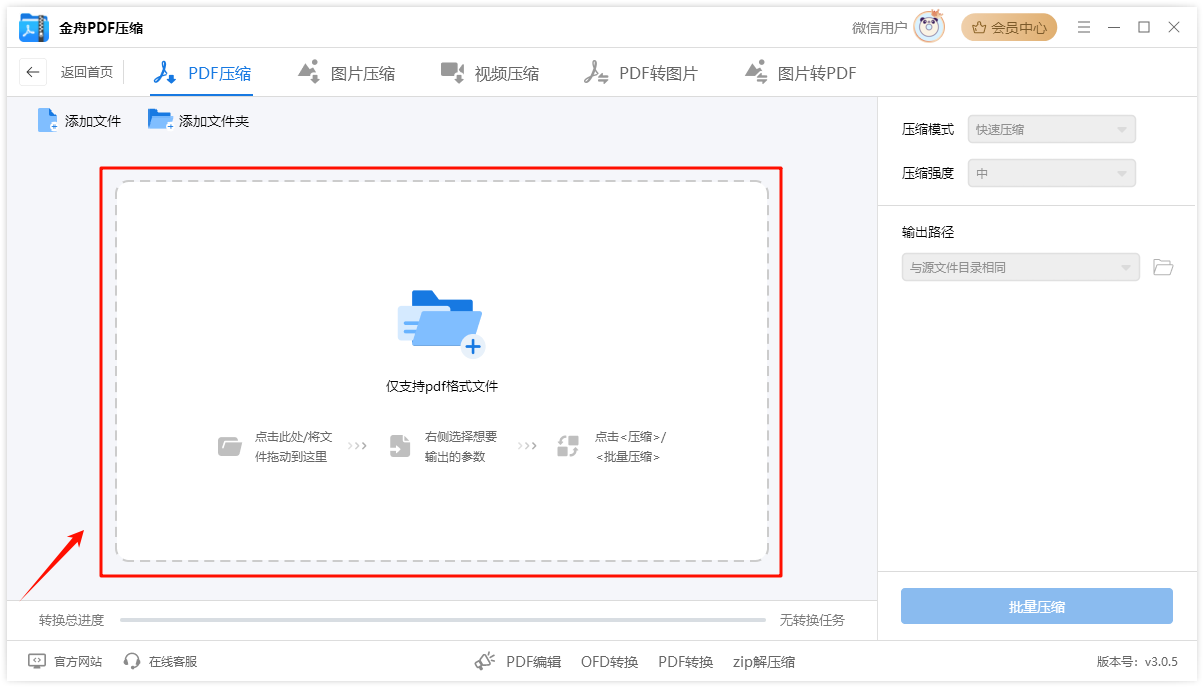Minimize the window
1204x688 pixels.
(1114, 28)
